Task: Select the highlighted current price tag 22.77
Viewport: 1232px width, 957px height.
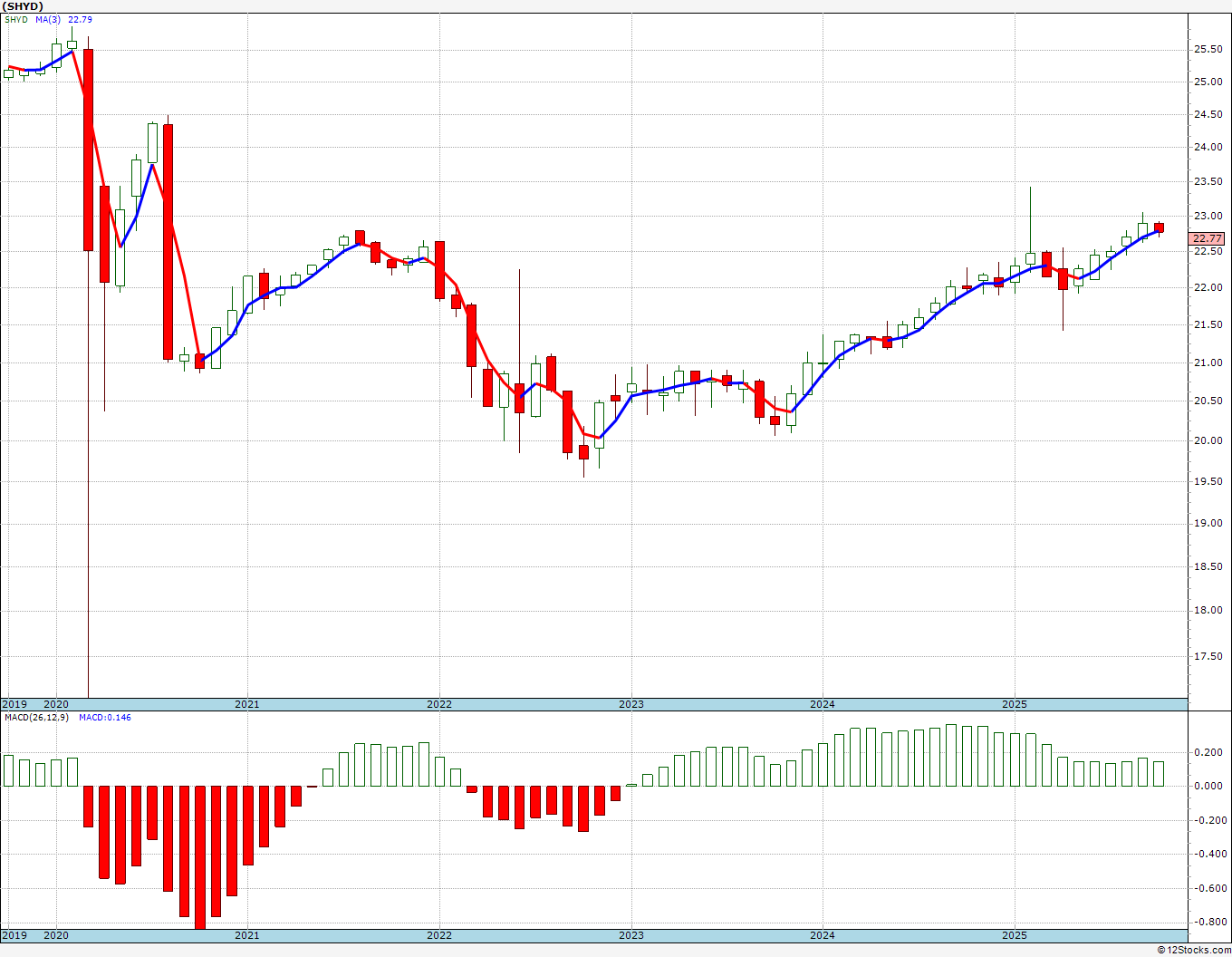Action: [1208, 239]
